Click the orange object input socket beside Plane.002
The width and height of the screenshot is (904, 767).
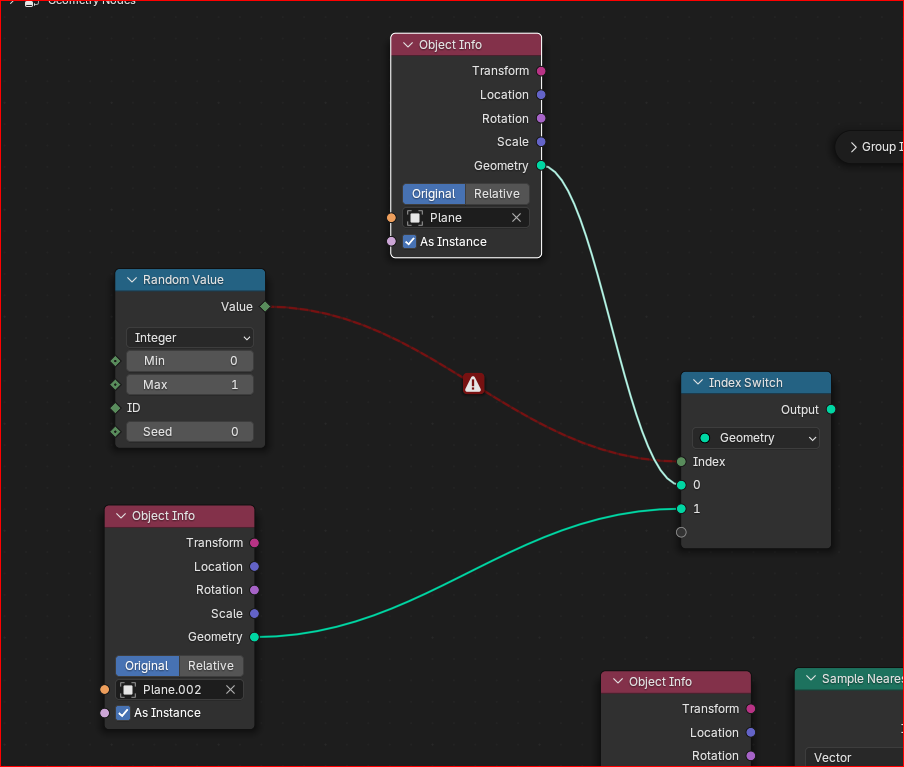[104, 690]
